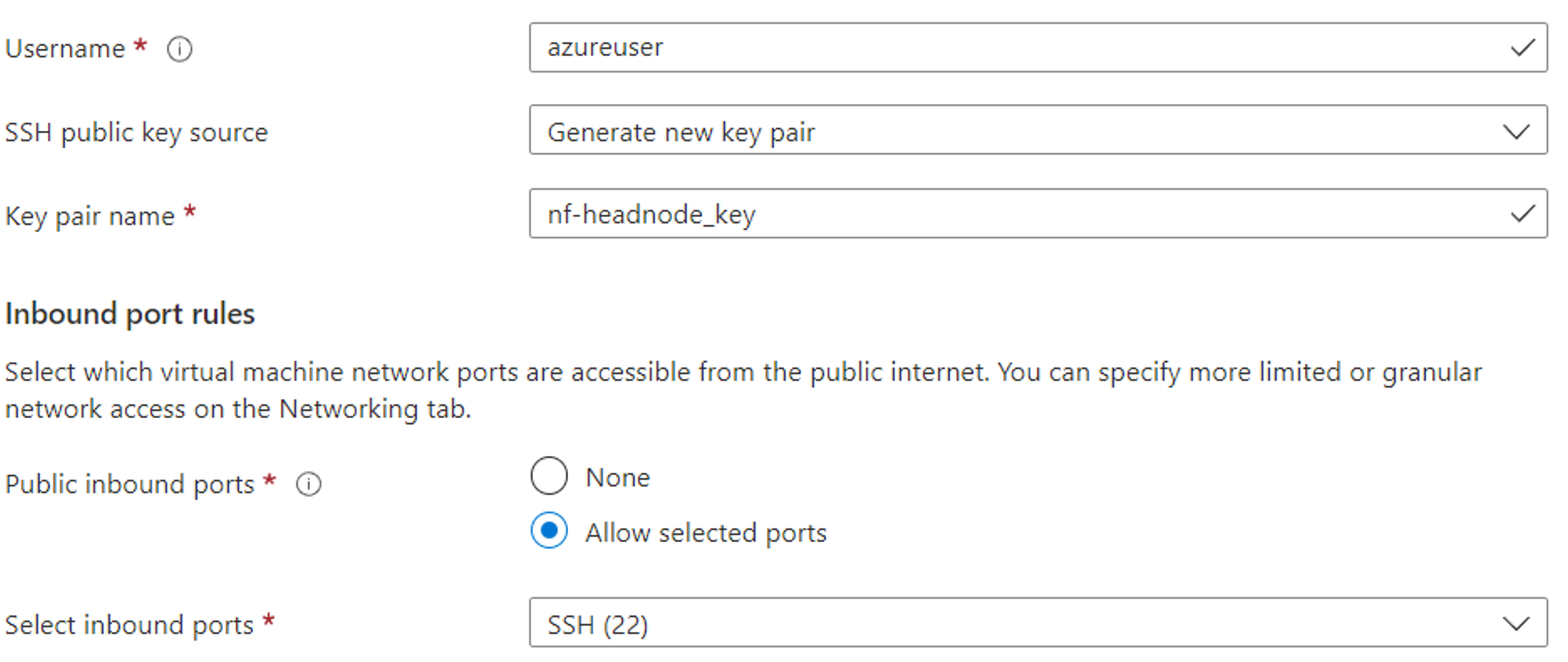
Task: Click the Key pair name label
Action: click(89, 217)
